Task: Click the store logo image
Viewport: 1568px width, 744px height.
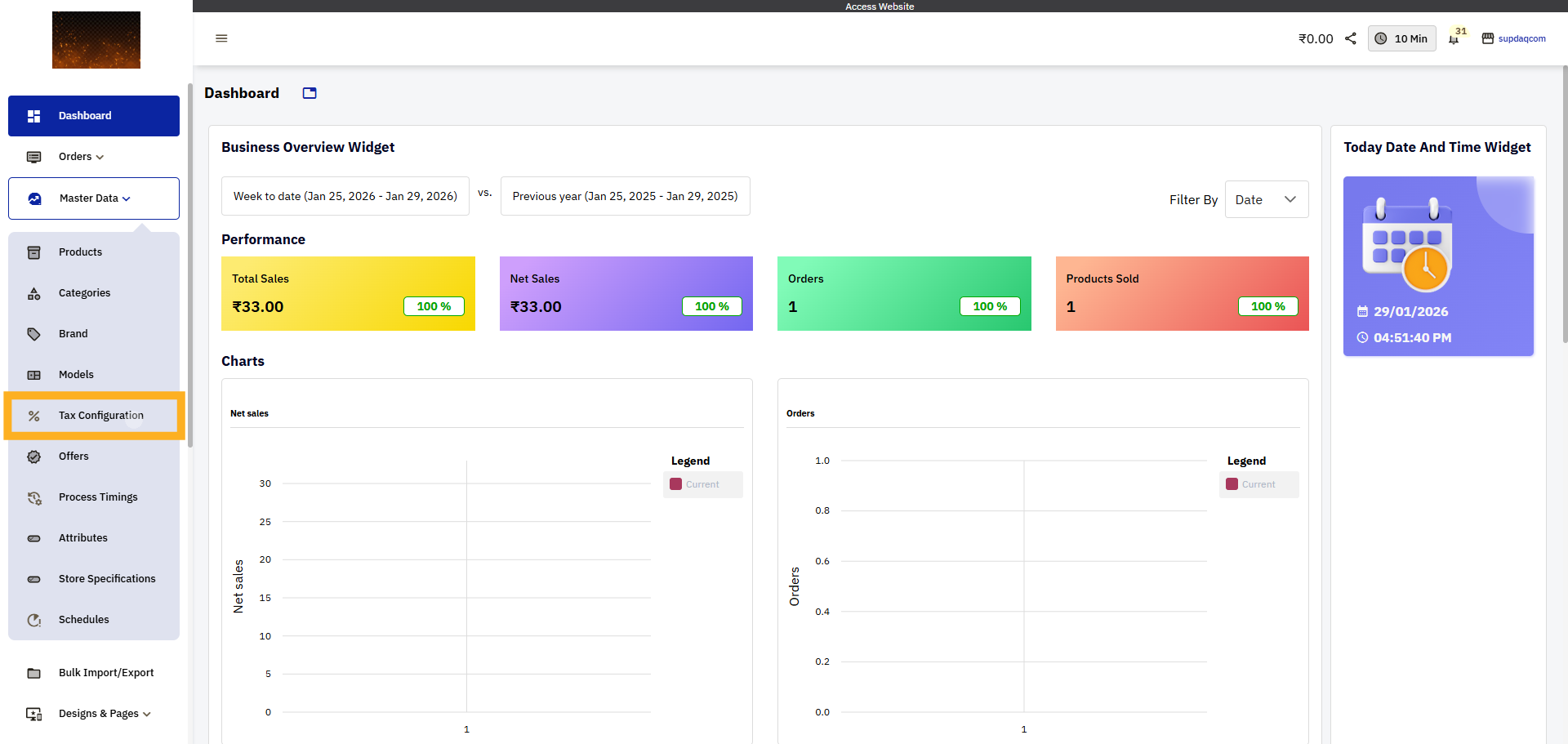Action: coord(96,40)
